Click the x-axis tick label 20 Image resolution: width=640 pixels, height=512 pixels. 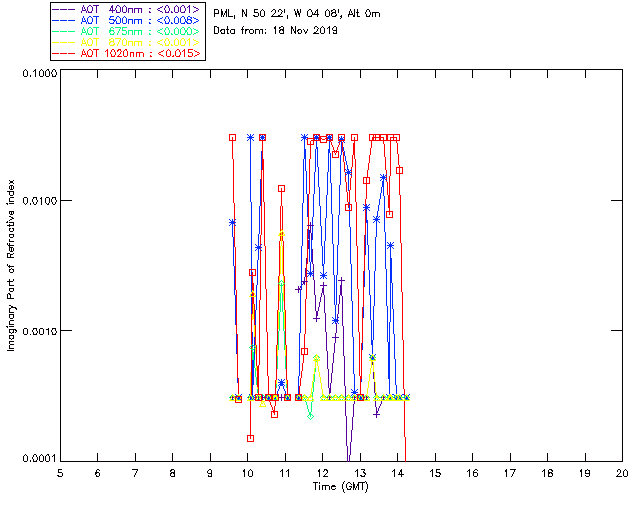click(622, 473)
